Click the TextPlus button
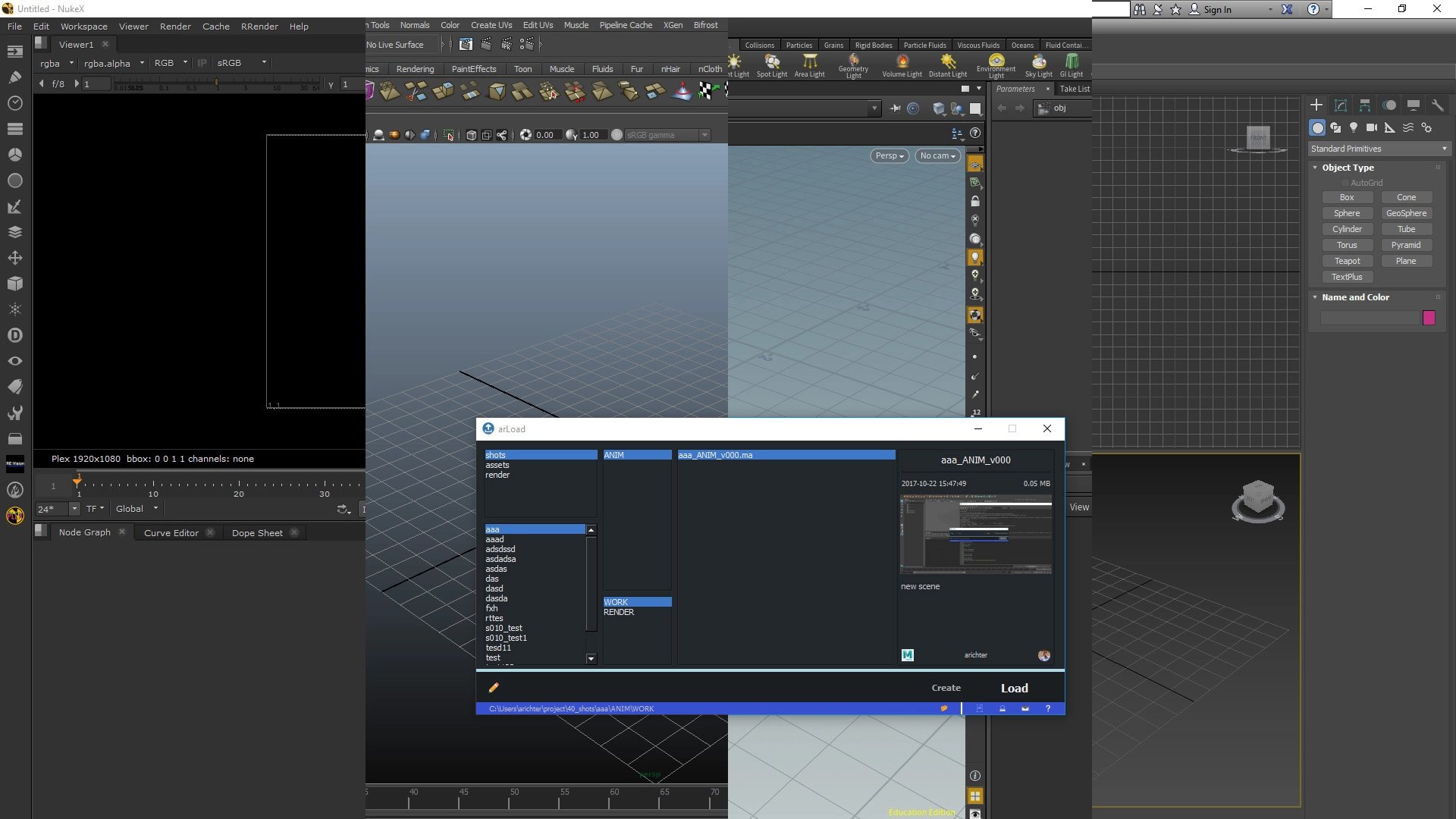The image size is (1456, 819). click(1347, 277)
